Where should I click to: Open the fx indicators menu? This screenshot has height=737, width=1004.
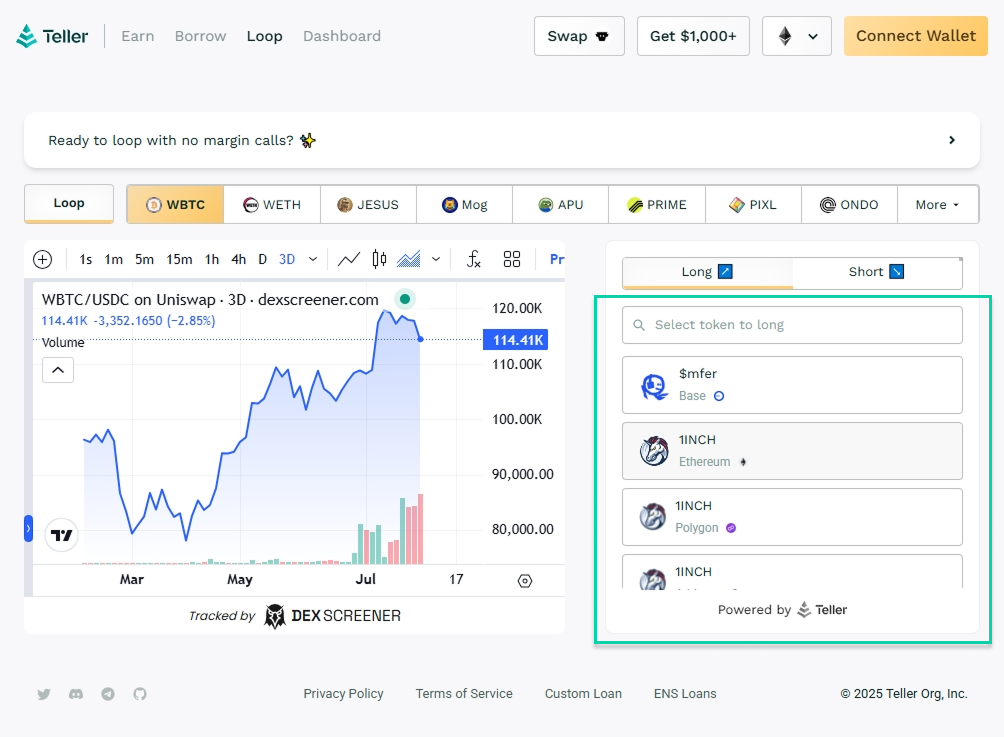[474, 259]
